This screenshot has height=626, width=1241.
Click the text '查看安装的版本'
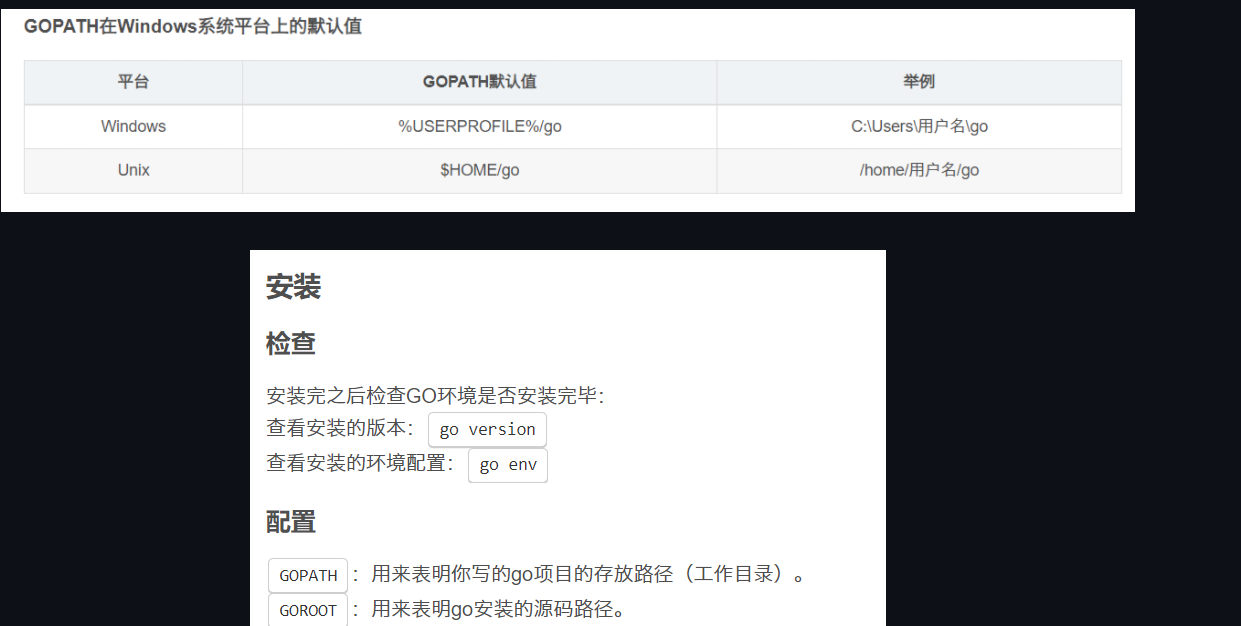coord(335,428)
